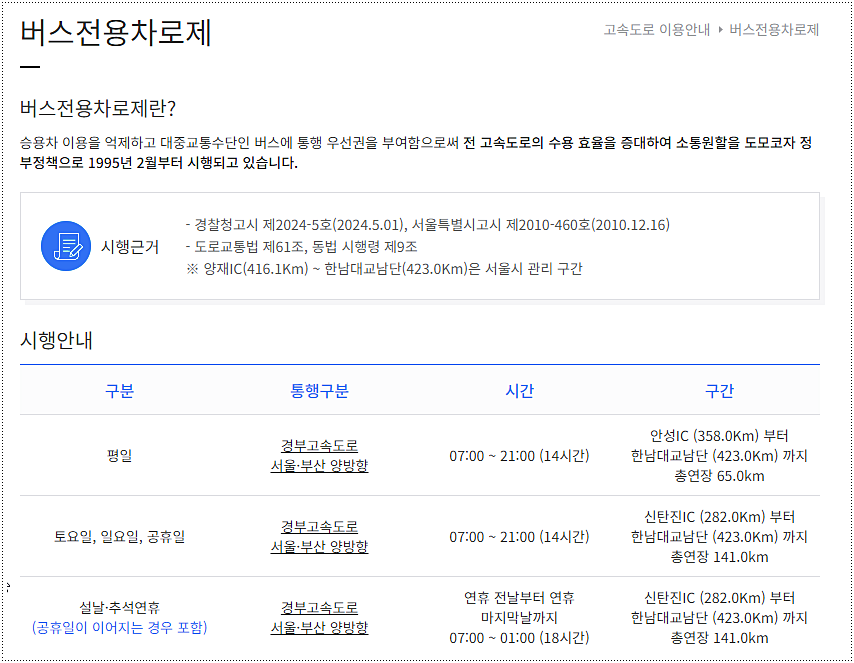Click the 설날·추석연휴 row label
The image size is (854, 663).
pyautogui.click(x=119, y=607)
